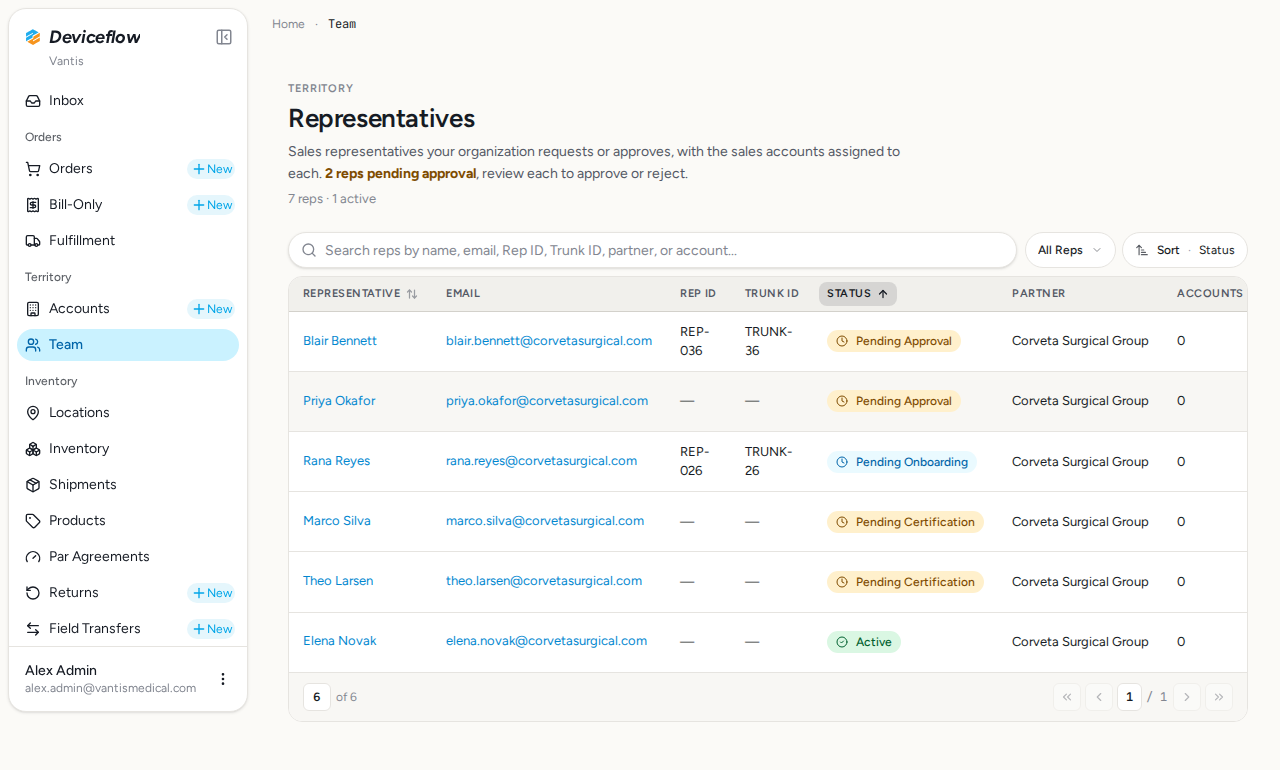Go to Orders page
Screen dimensions: 1280x770
point(71,169)
